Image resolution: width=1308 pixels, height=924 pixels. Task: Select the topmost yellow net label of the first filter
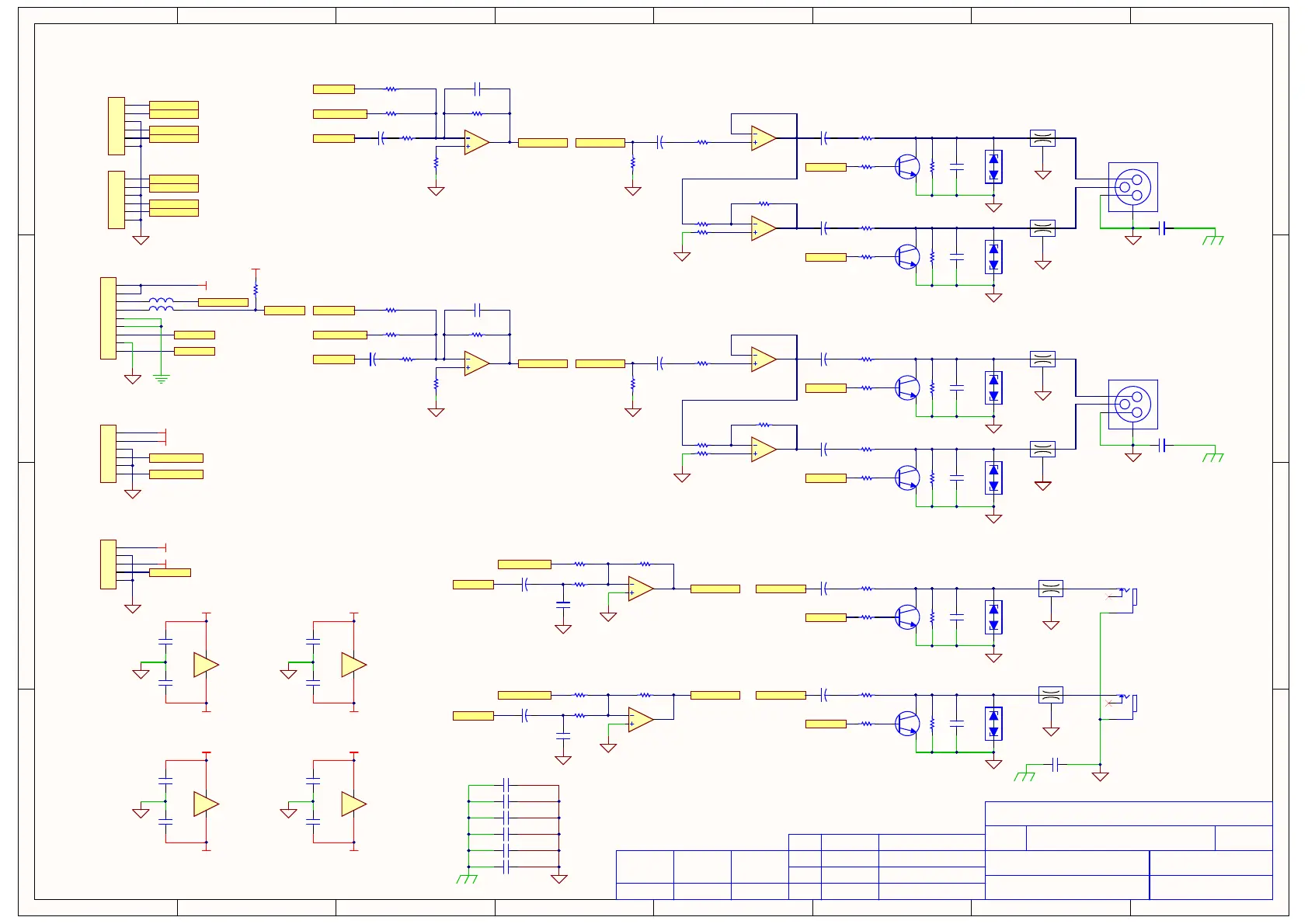pos(334,89)
